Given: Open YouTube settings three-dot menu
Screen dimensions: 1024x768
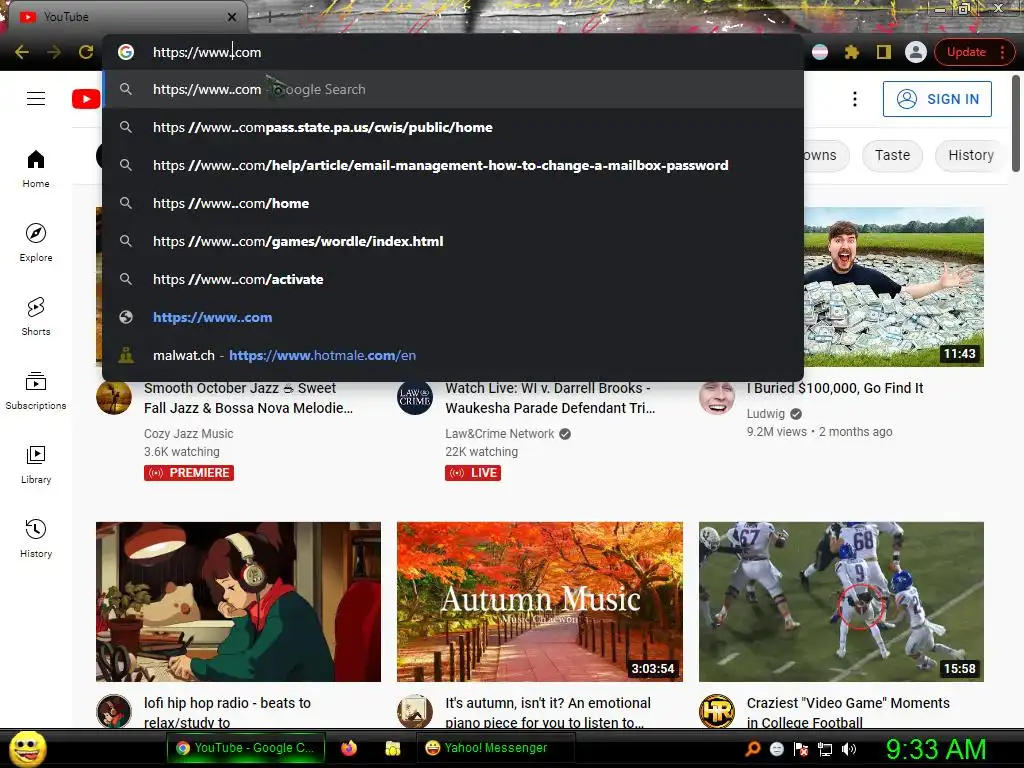Looking at the screenshot, I should click(x=854, y=99).
